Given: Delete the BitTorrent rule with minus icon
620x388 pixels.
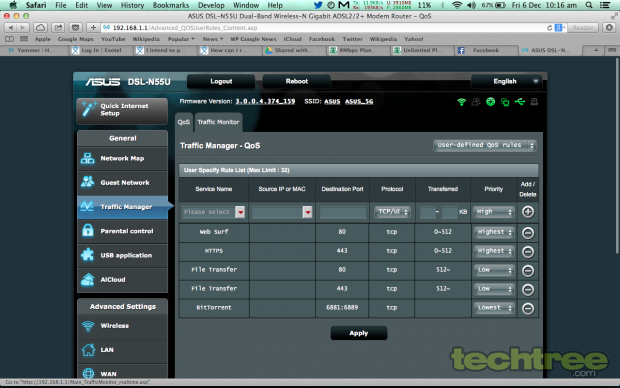Looking at the screenshot, I should [x=528, y=308].
